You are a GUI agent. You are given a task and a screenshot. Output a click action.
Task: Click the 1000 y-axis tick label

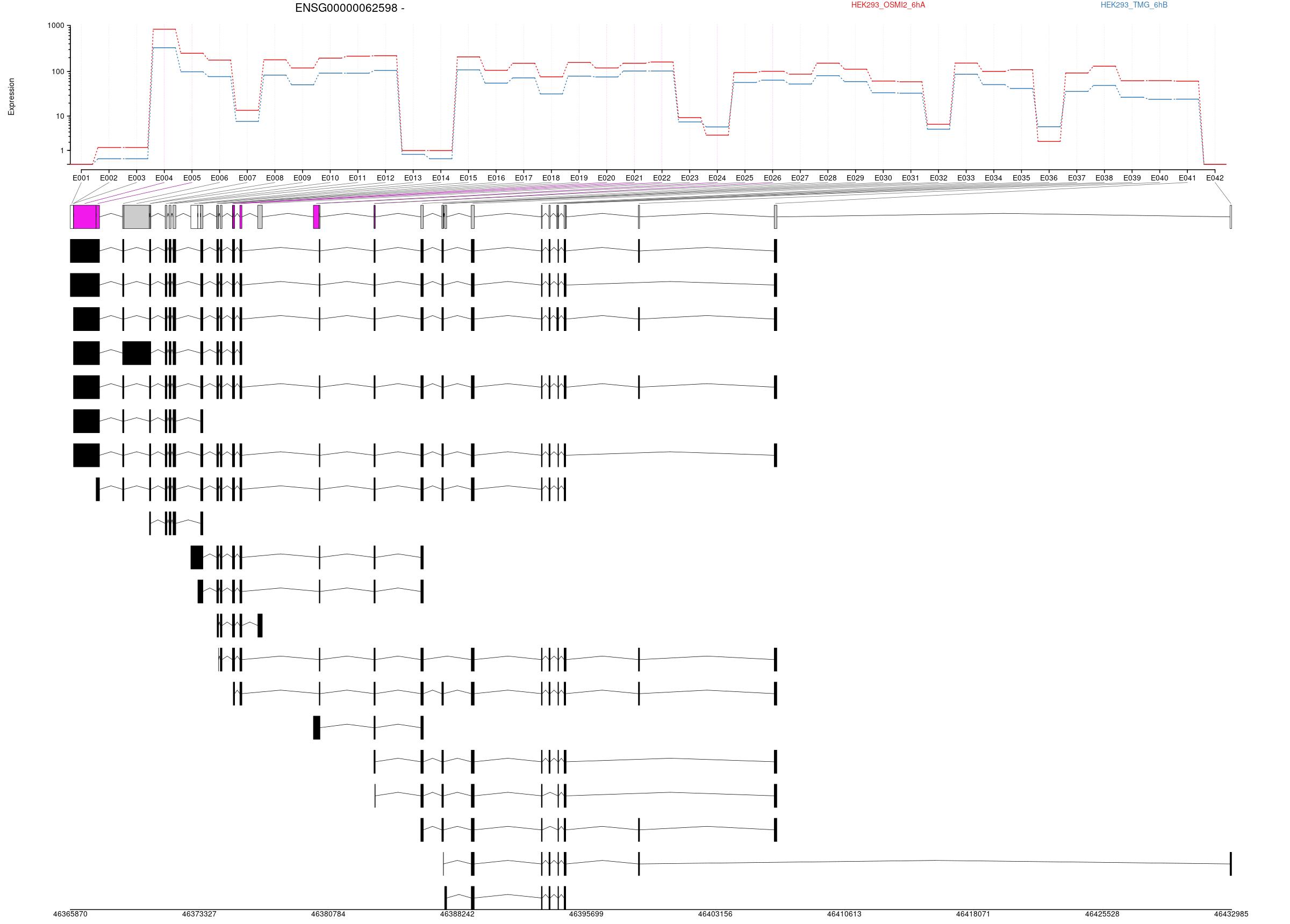click(x=56, y=26)
